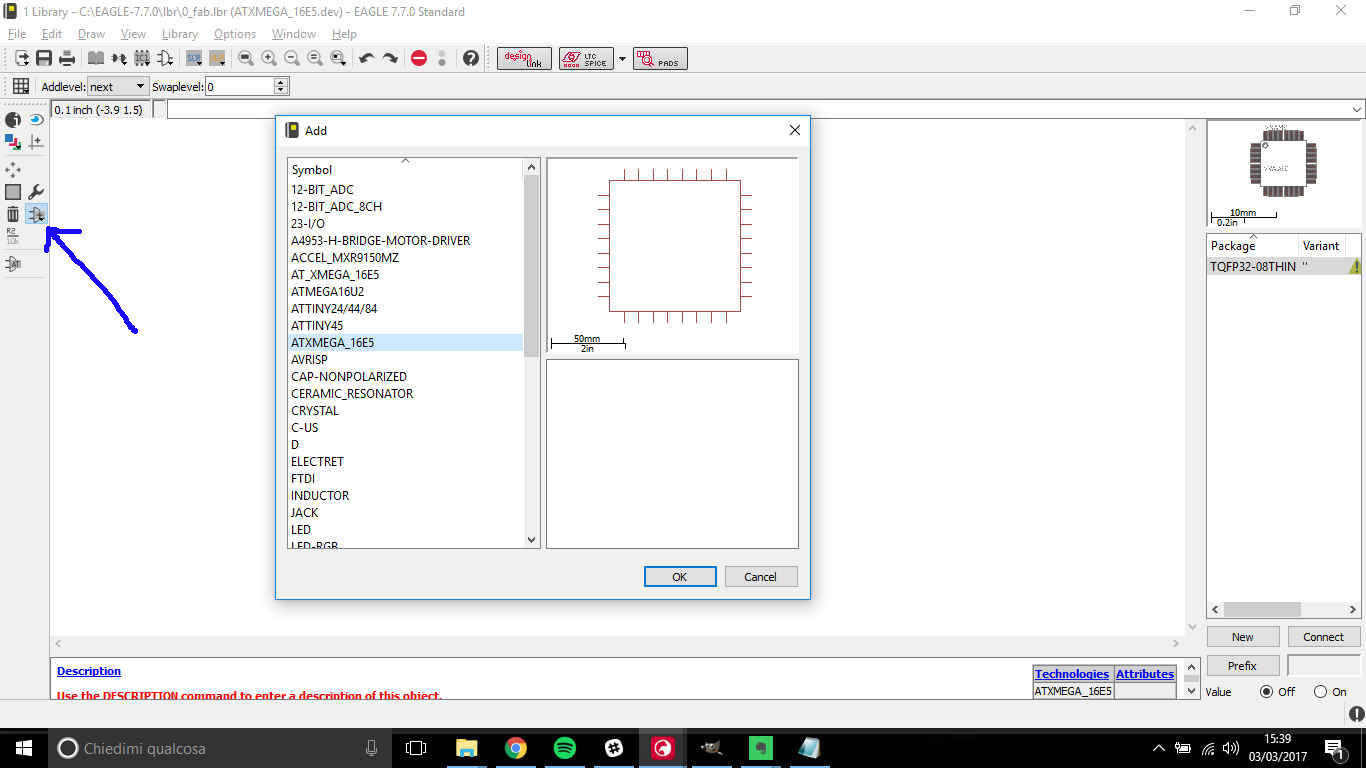Open the Options menu
The height and width of the screenshot is (768, 1366).
pyautogui.click(x=235, y=34)
